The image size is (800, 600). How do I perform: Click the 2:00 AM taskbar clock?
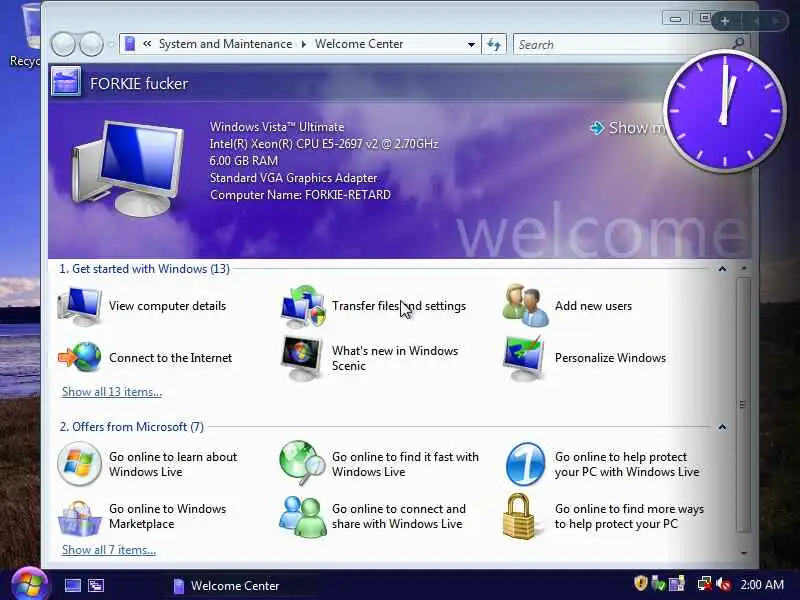coord(762,584)
